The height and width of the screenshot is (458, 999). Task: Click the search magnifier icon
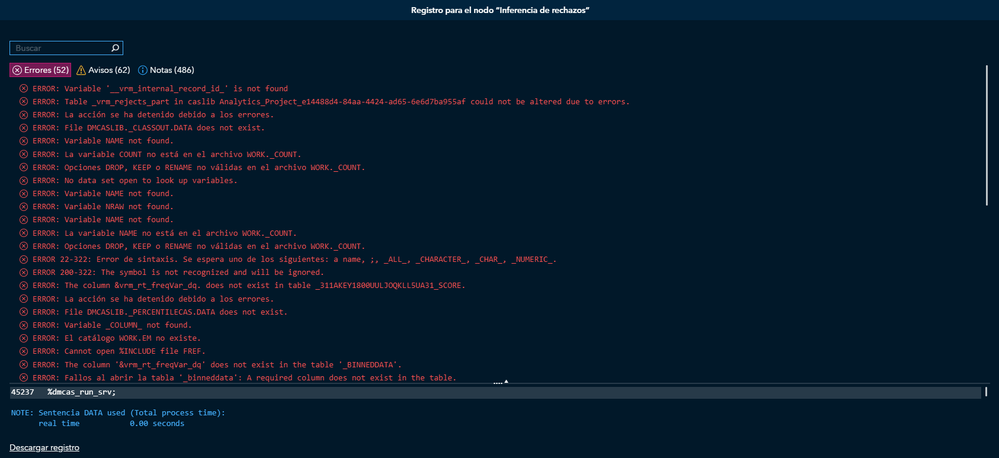pyautogui.click(x=115, y=48)
